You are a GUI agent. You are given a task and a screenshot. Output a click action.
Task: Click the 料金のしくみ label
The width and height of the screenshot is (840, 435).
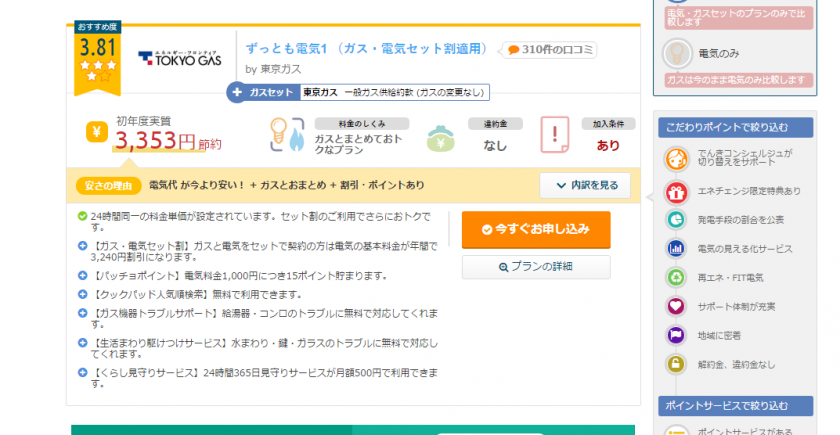point(362,124)
